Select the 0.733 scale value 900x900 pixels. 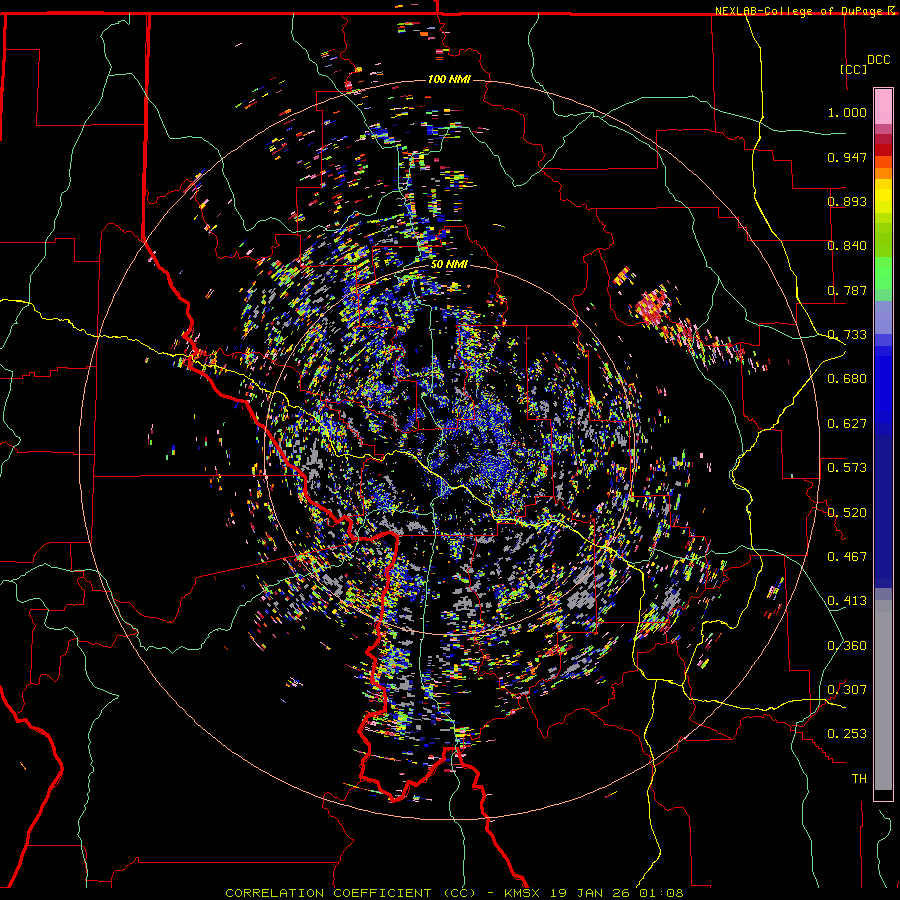847,335
